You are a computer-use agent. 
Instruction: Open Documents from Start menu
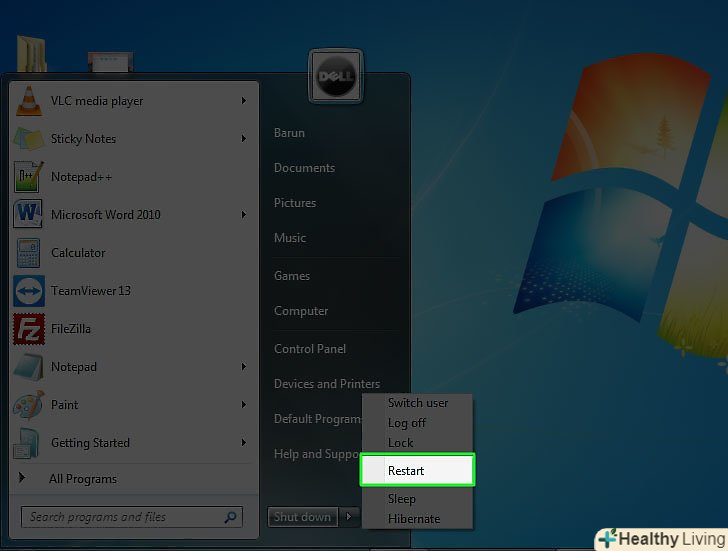(304, 168)
